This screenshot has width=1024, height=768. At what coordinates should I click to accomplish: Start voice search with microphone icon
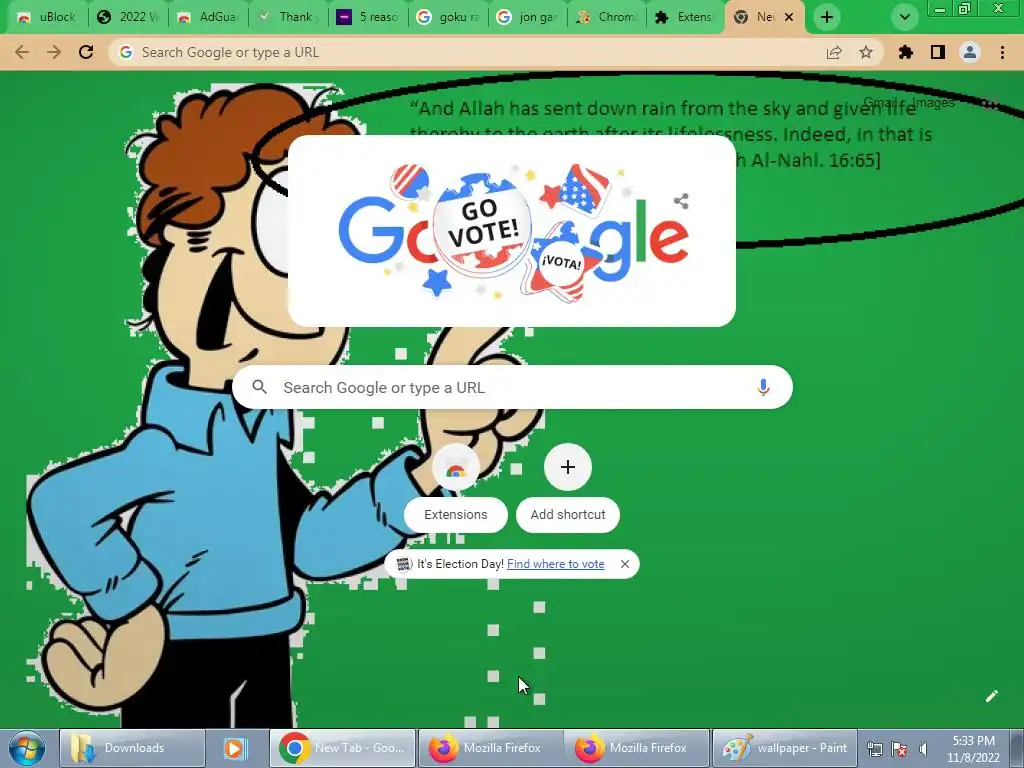click(x=763, y=387)
